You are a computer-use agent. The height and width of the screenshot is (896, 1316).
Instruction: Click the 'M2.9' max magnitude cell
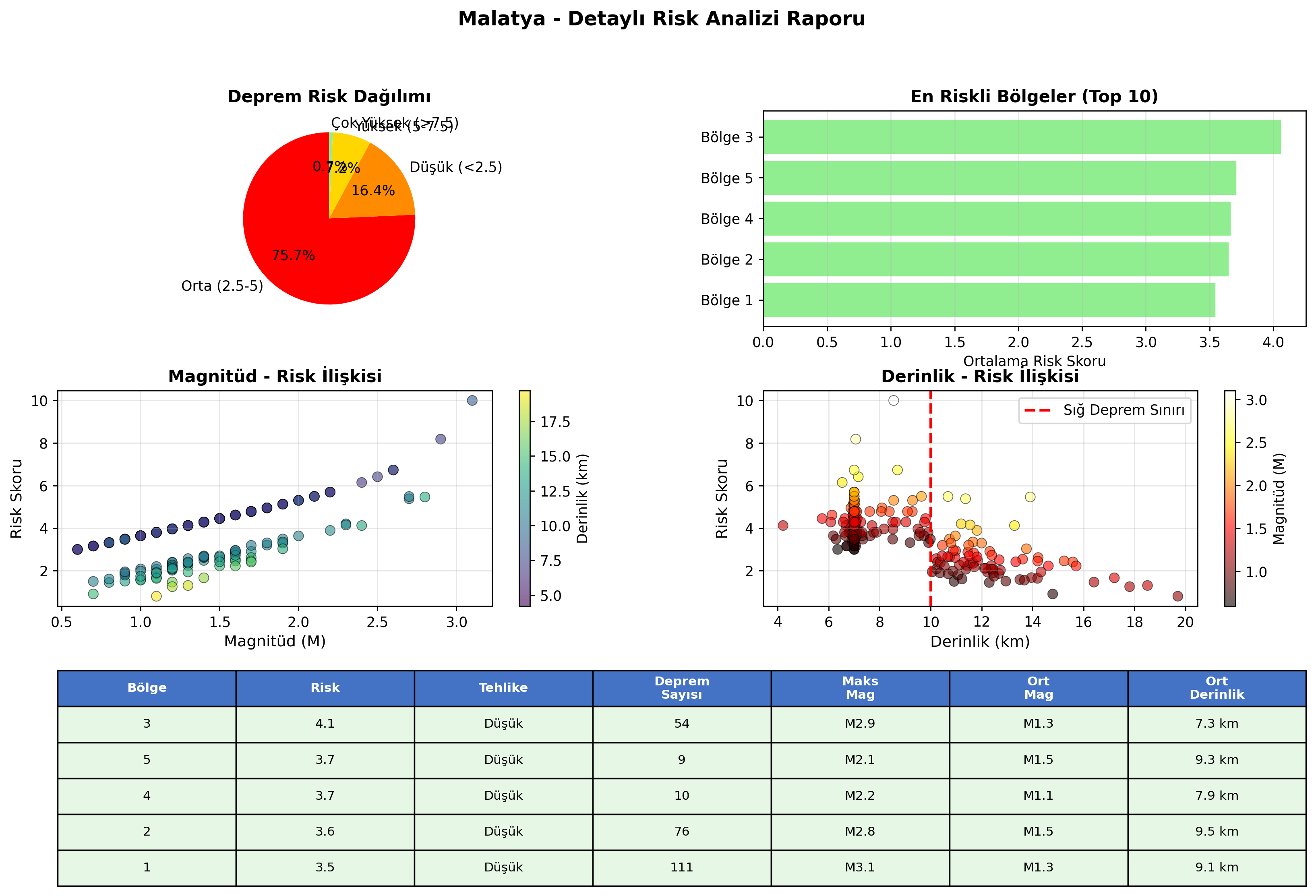(x=860, y=724)
